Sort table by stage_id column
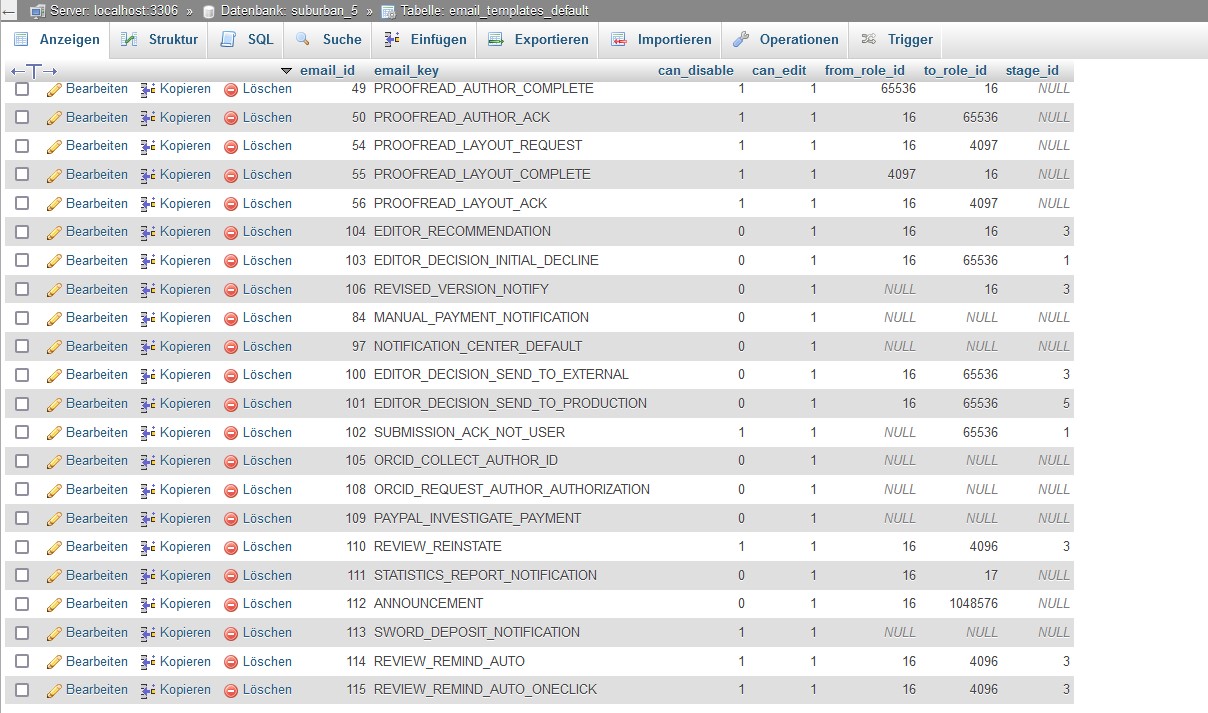This screenshot has width=1208, height=713. [1032, 71]
